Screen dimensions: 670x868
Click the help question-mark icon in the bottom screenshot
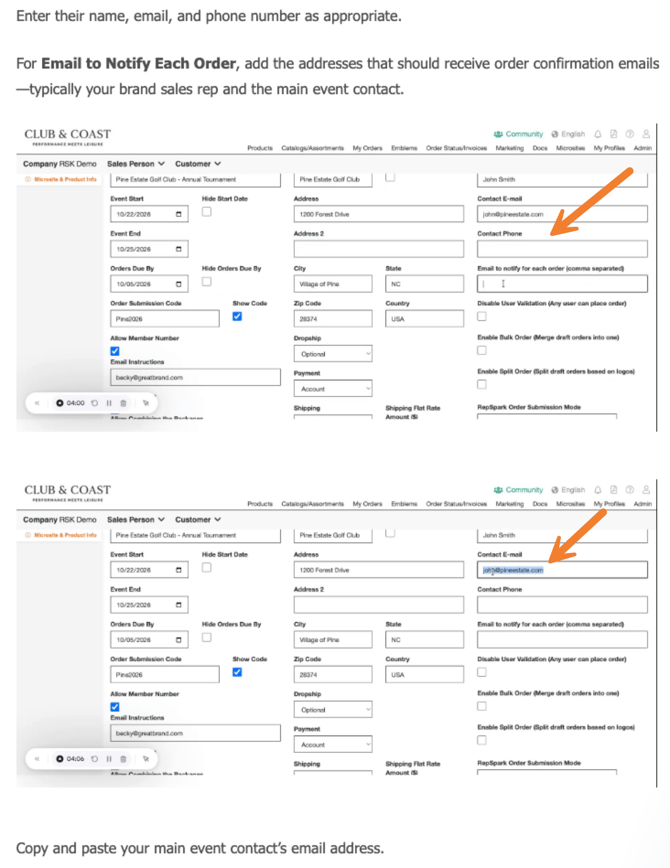point(630,490)
